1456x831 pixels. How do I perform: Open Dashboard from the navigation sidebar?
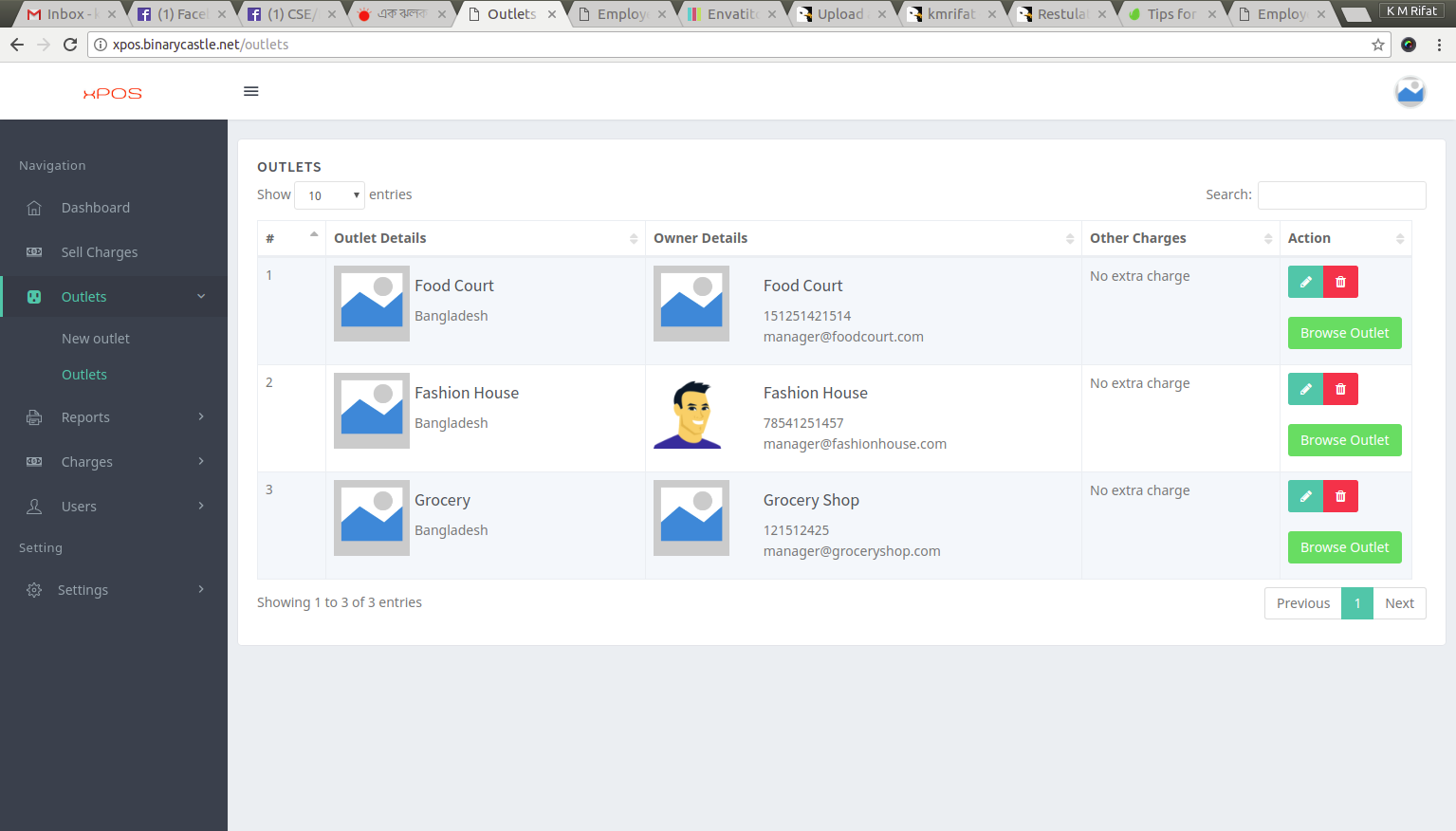[x=95, y=208]
